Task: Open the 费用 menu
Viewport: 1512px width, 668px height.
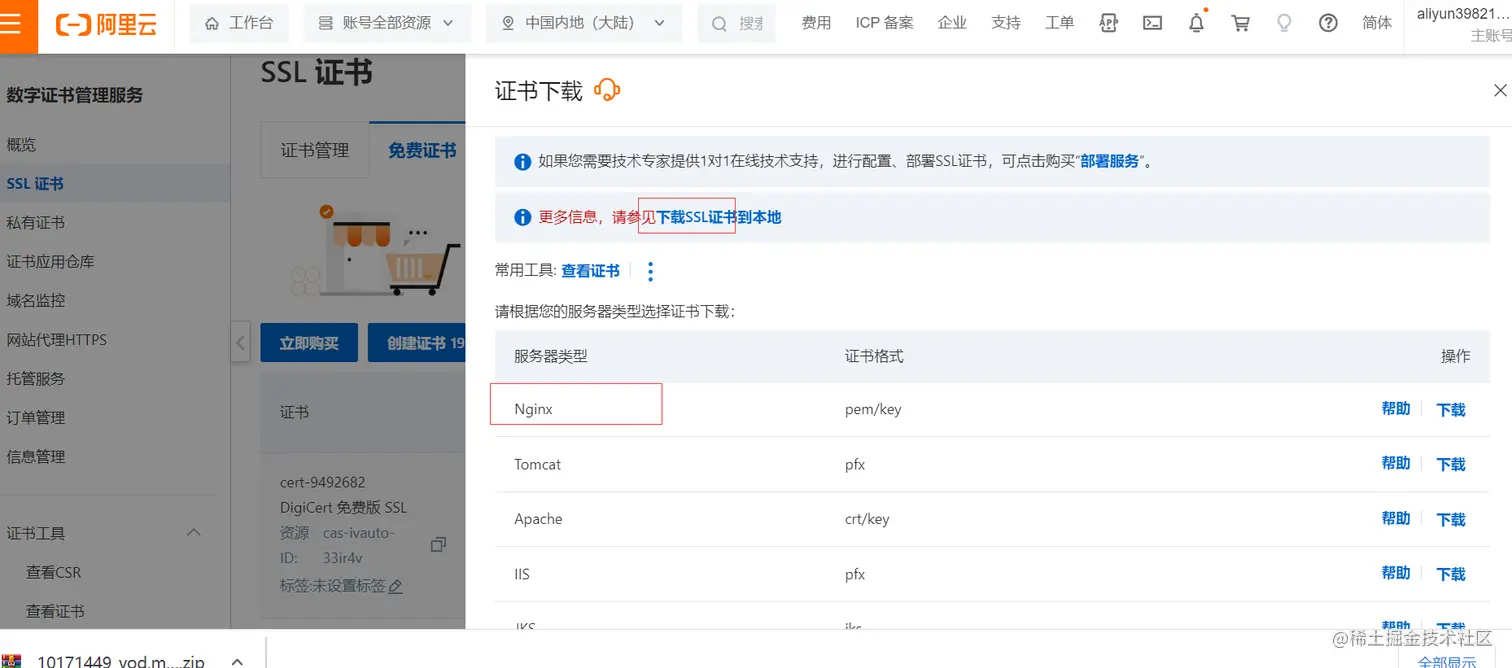Action: (x=816, y=23)
